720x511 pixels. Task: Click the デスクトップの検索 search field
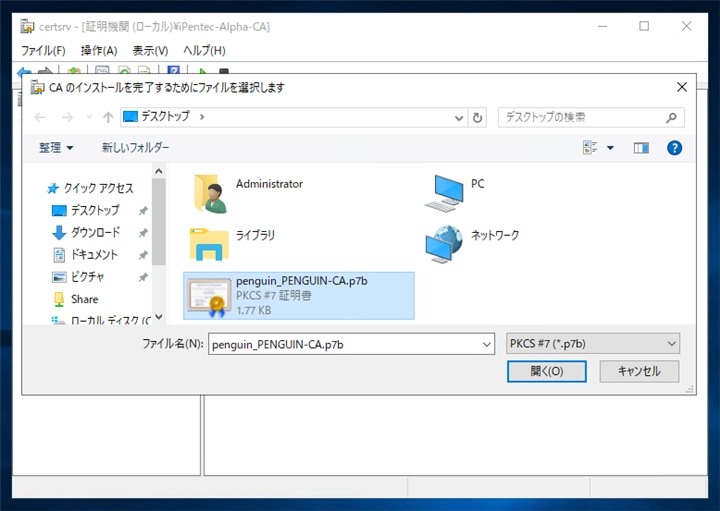[x=583, y=118]
